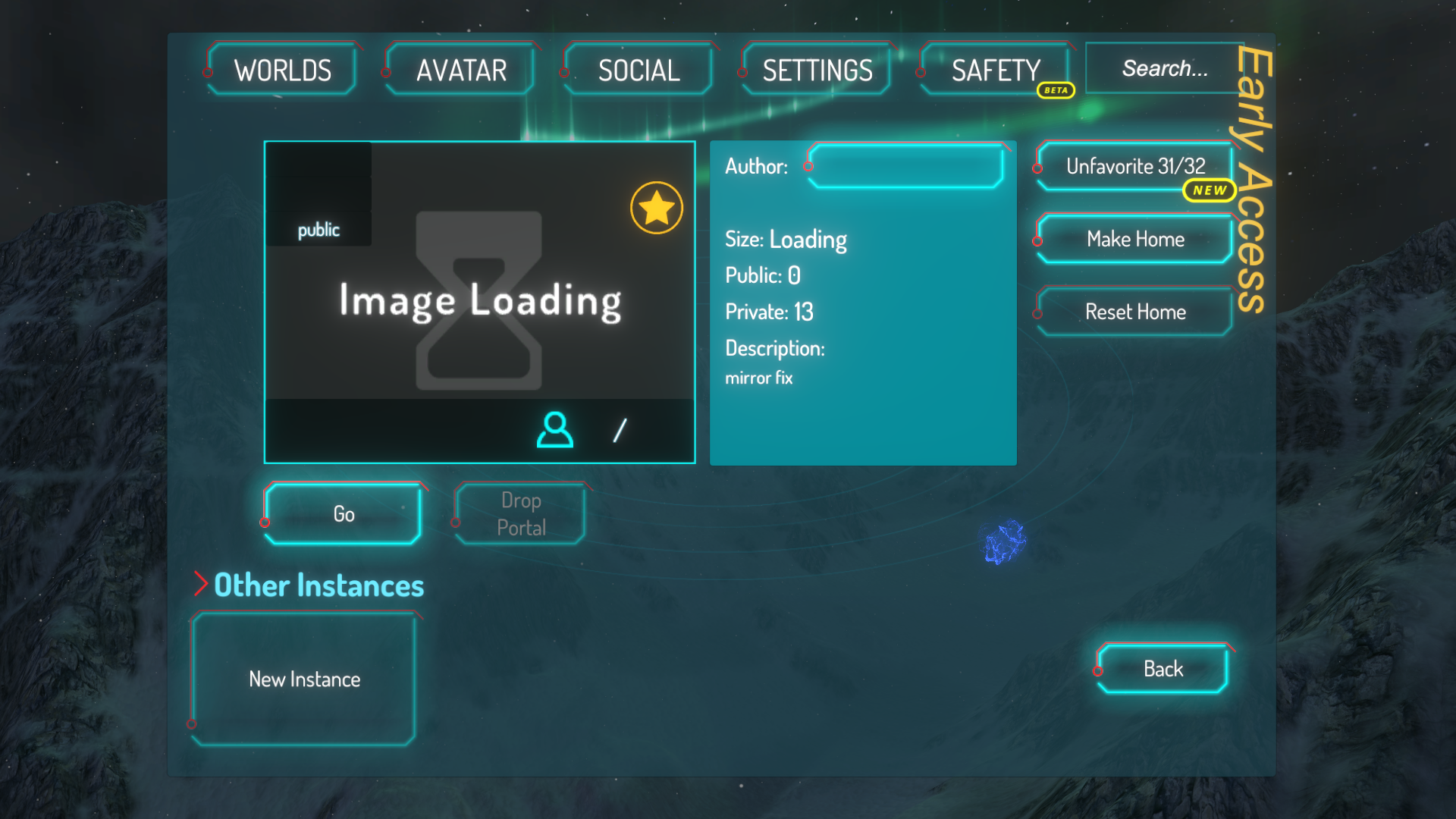Expand the Other Instances section
The width and height of the screenshot is (1456, 819).
[309, 585]
